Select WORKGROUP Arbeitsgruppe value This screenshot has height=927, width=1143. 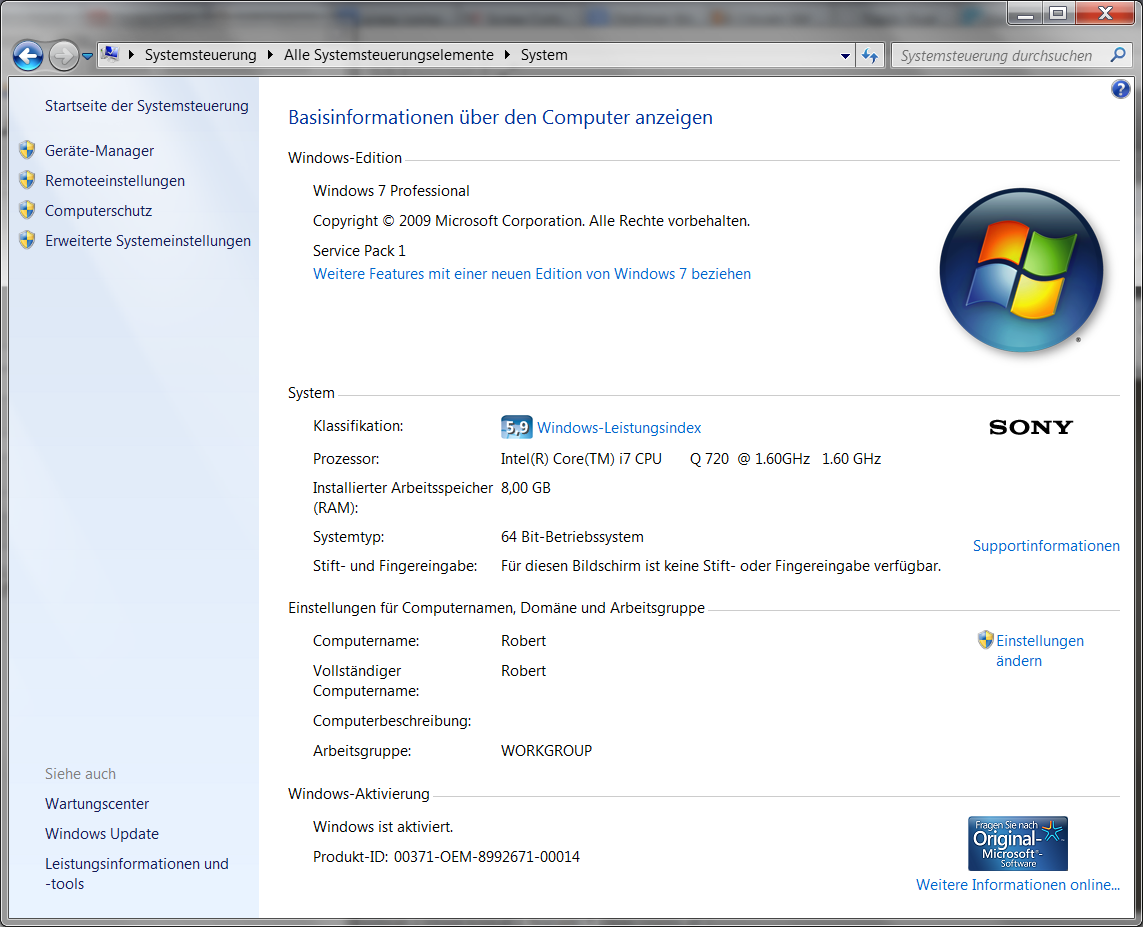pyautogui.click(x=547, y=751)
